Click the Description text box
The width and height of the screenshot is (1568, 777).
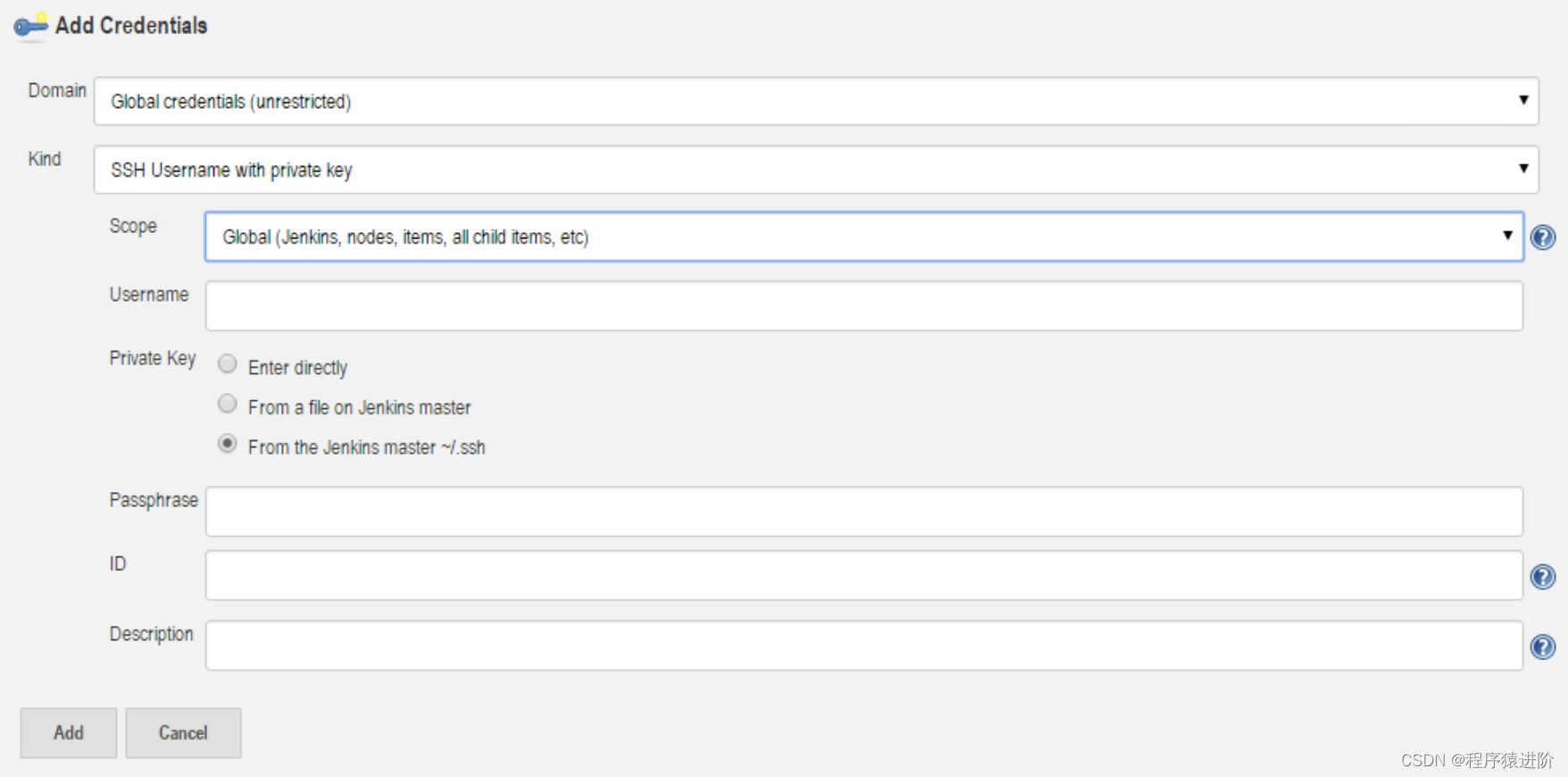864,645
